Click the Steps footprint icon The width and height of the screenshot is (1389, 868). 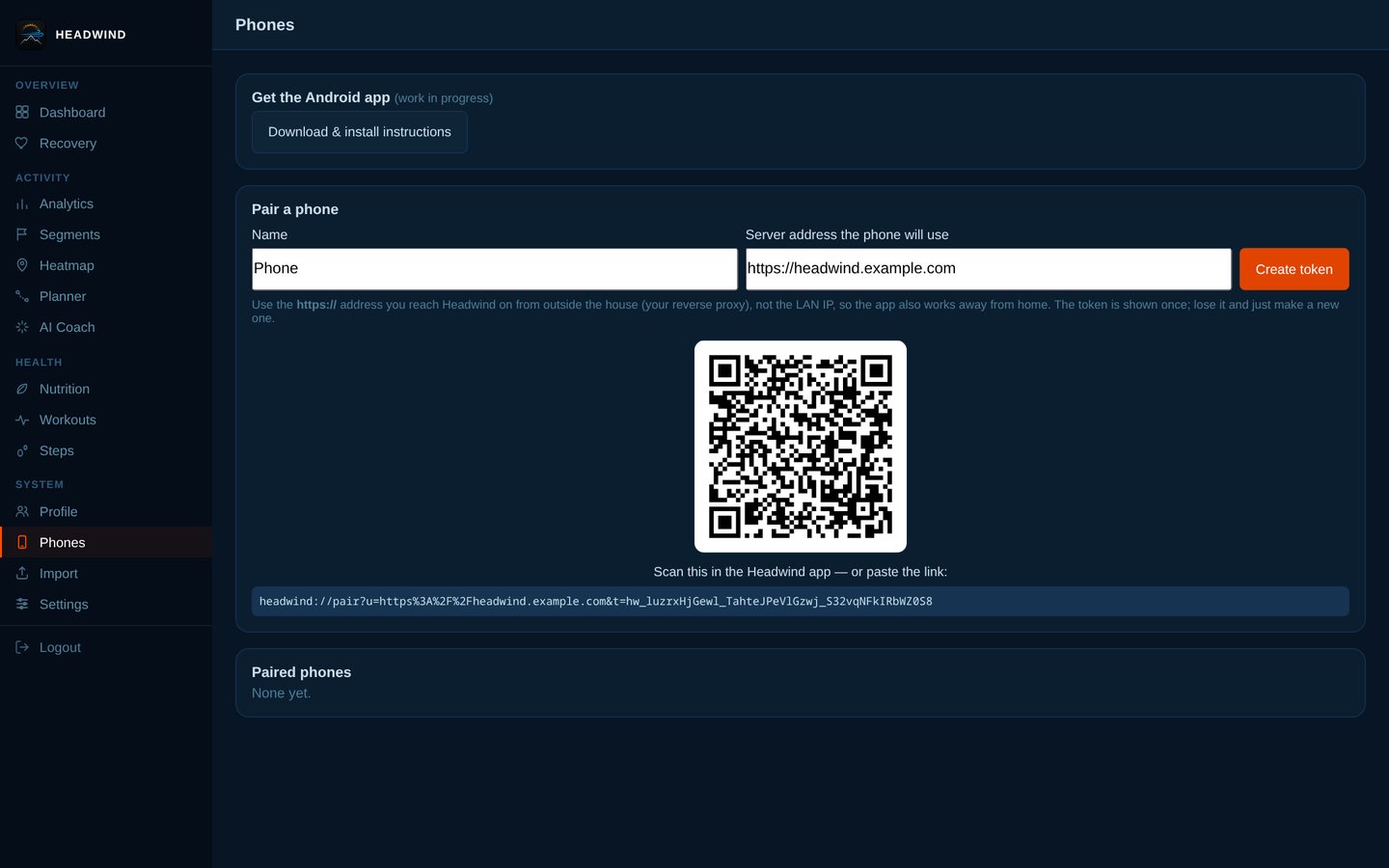coord(22,450)
